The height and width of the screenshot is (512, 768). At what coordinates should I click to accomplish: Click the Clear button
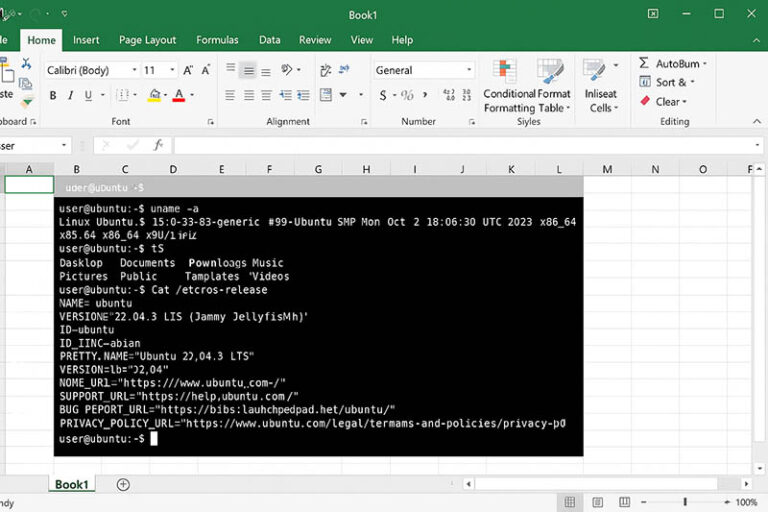pyautogui.click(x=668, y=101)
